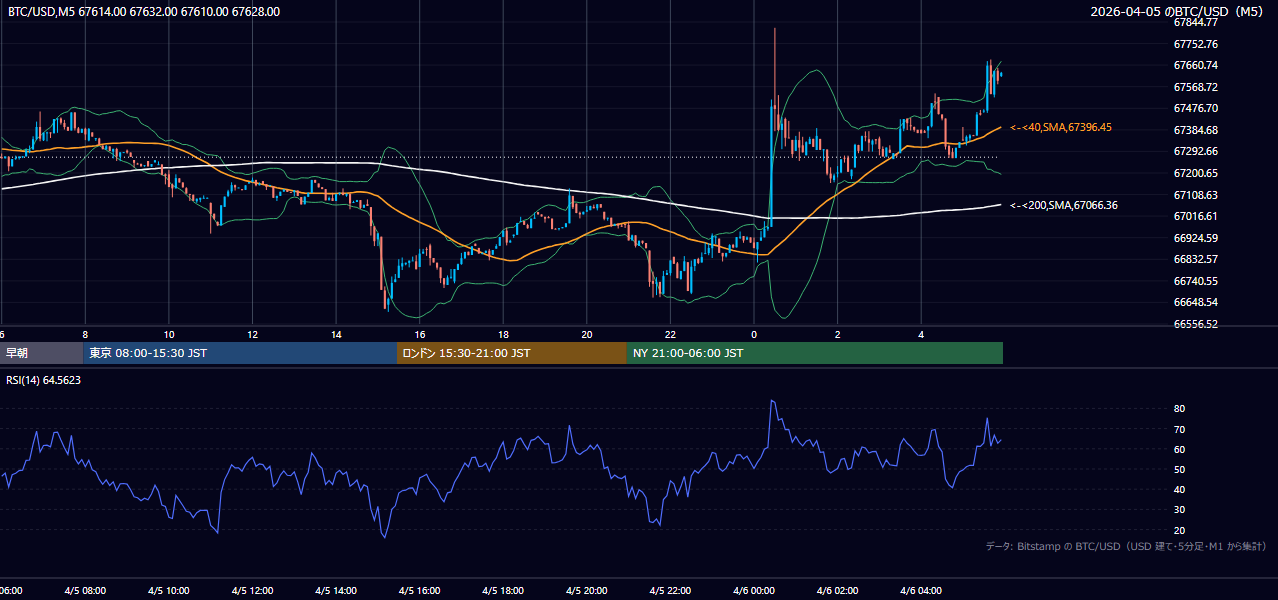Click the 4/5 18:00 time axis label

(x=503, y=591)
